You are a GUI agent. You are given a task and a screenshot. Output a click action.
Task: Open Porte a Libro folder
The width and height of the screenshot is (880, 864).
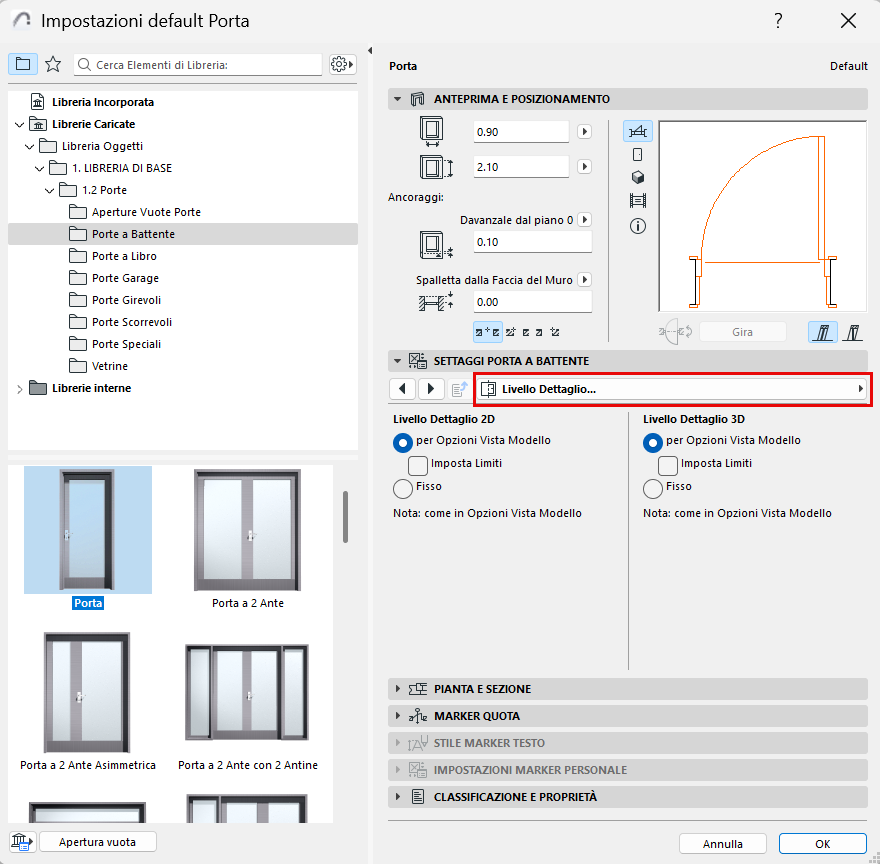click(x=124, y=256)
